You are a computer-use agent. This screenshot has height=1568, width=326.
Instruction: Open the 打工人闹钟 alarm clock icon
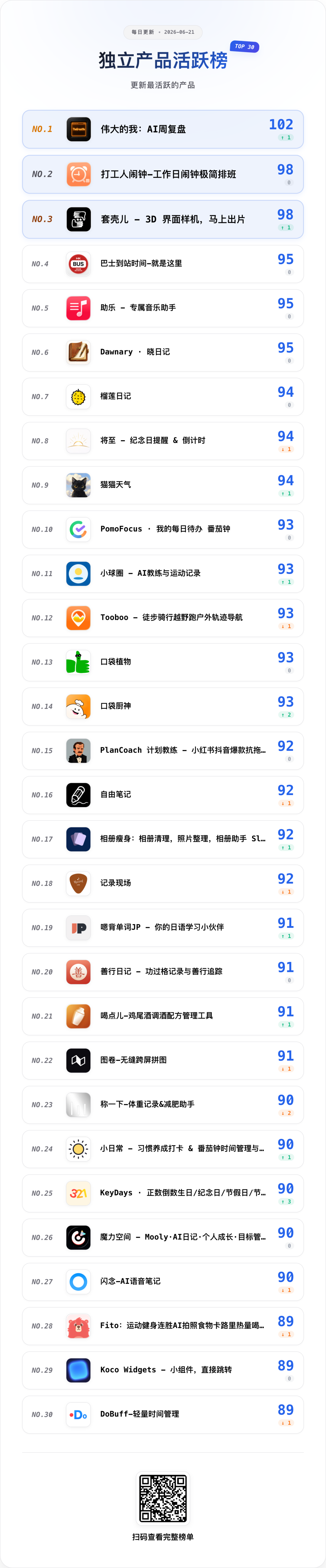(x=78, y=174)
